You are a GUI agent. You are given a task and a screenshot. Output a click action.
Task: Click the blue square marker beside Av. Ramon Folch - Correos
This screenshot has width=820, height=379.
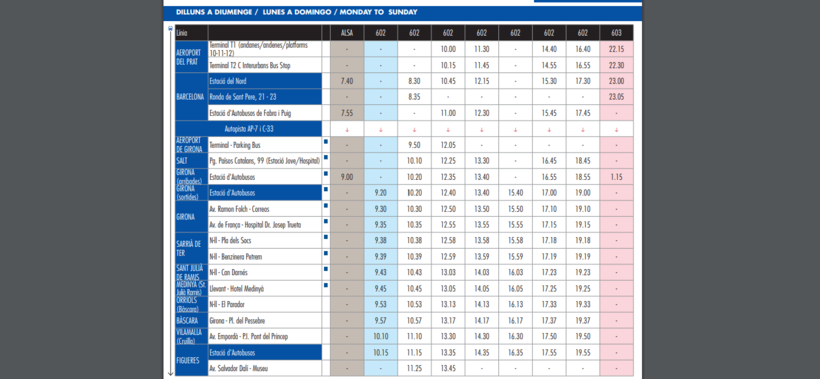tap(326, 205)
